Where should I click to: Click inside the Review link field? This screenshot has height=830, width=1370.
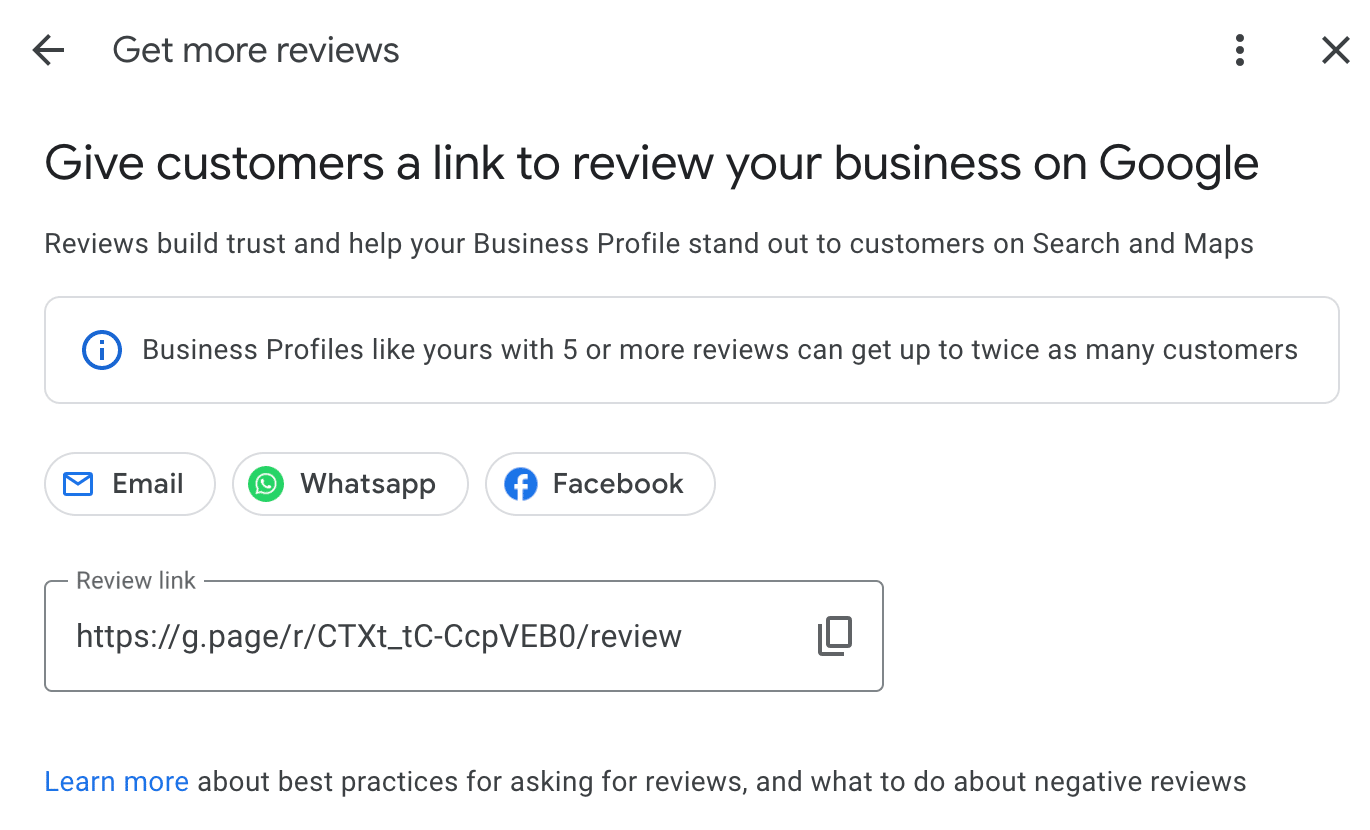(464, 636)
